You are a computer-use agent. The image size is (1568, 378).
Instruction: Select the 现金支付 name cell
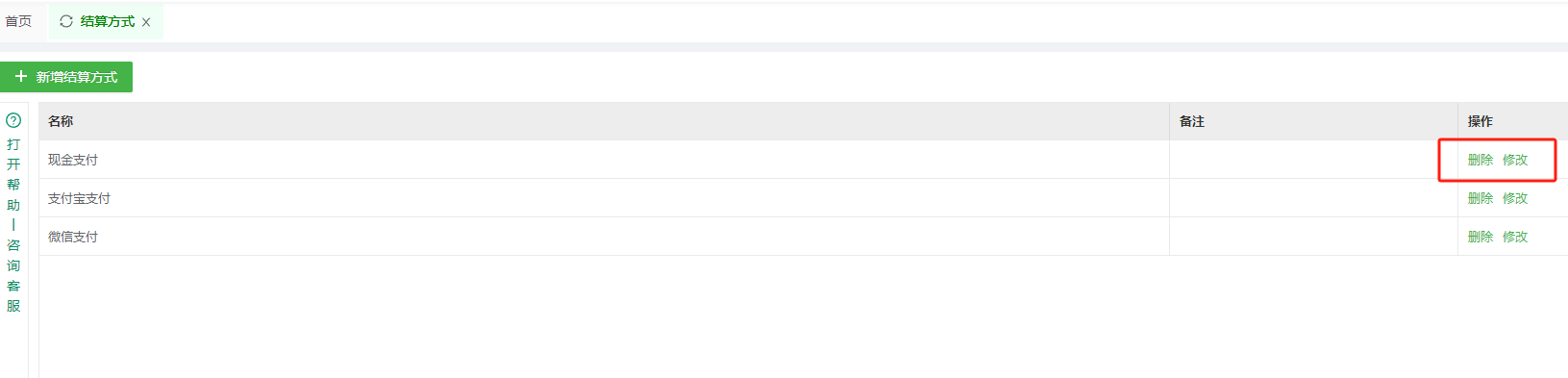604,160
